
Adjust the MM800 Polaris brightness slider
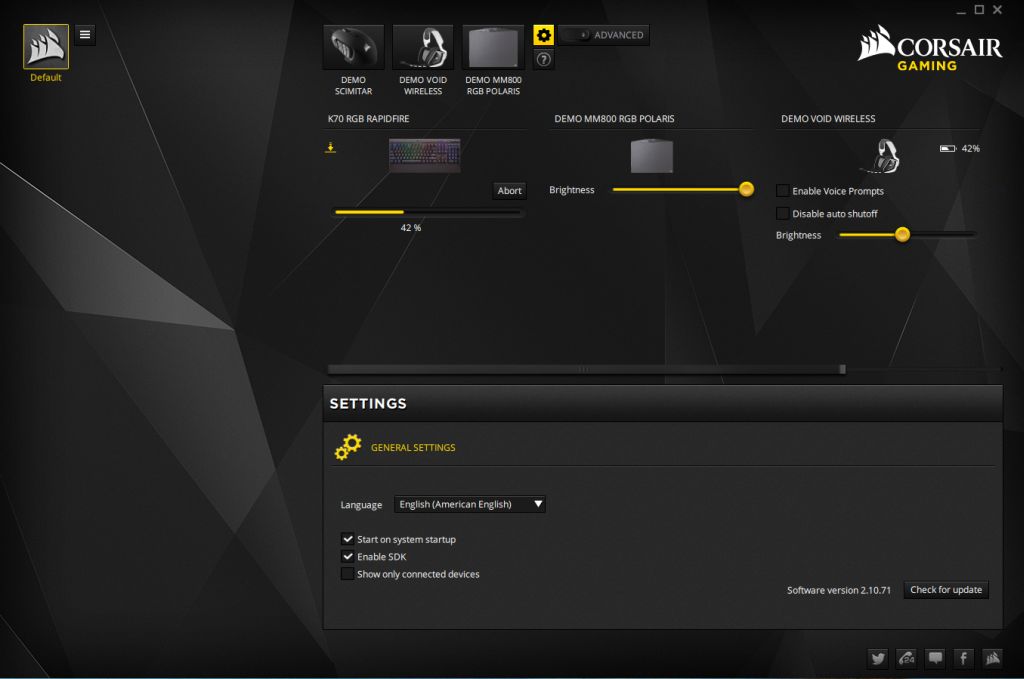[682, 189]
